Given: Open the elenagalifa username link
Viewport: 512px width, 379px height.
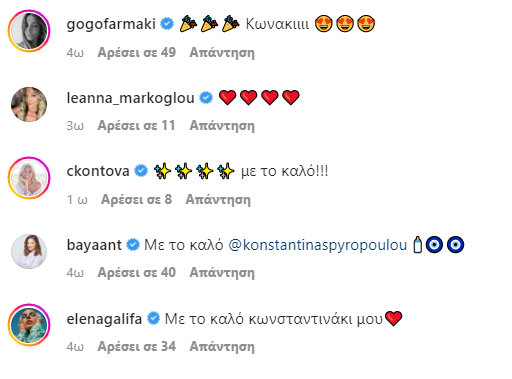Looking at the screenshot, I should point(104,319).
